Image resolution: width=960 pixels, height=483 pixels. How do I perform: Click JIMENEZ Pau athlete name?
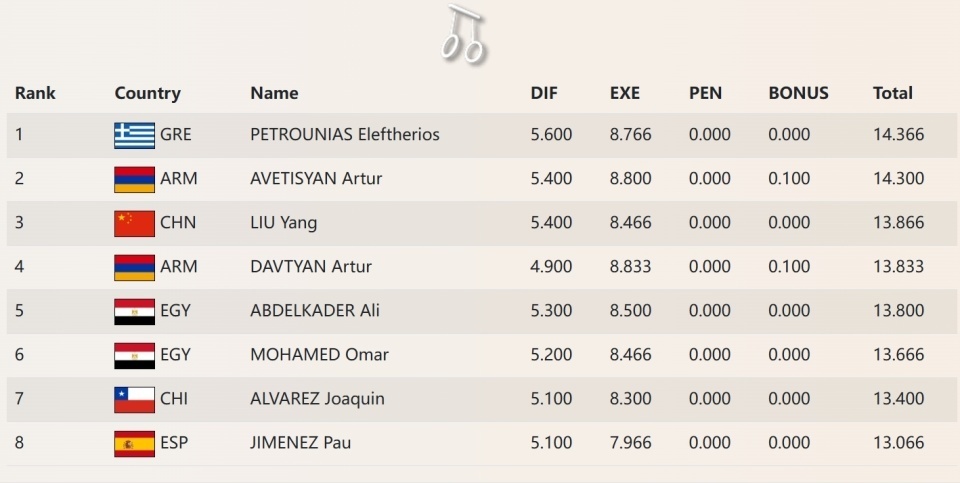300,443
